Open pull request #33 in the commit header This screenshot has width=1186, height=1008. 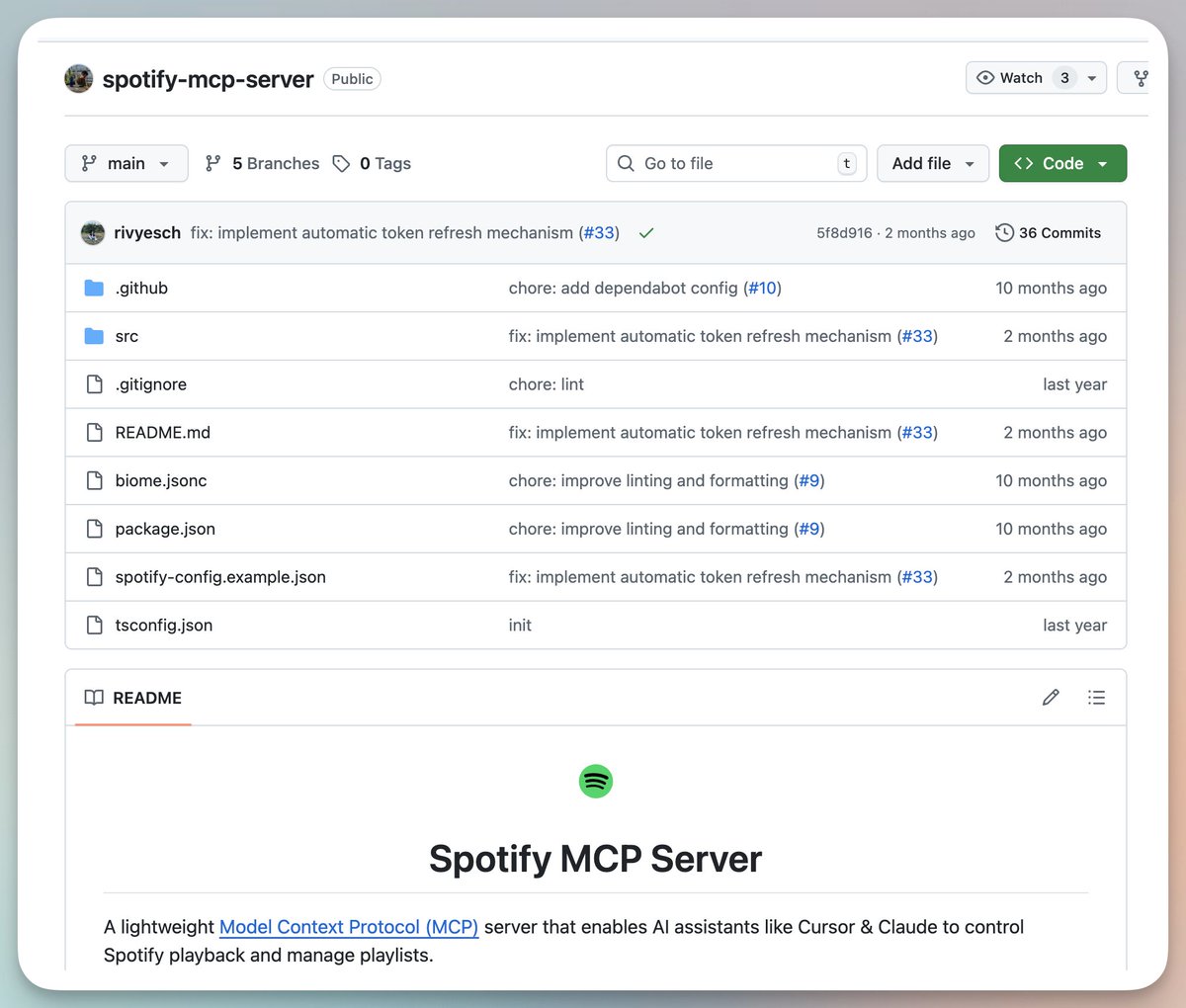pyautogui.click(x=599, y=232)
